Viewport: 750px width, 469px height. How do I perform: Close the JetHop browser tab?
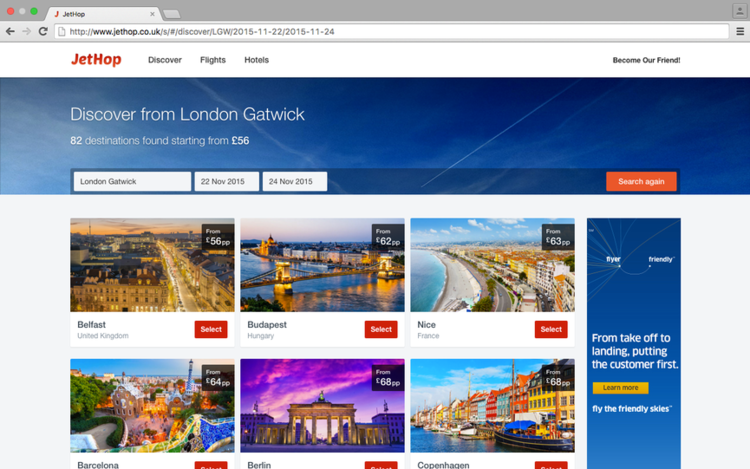point(153,14)
